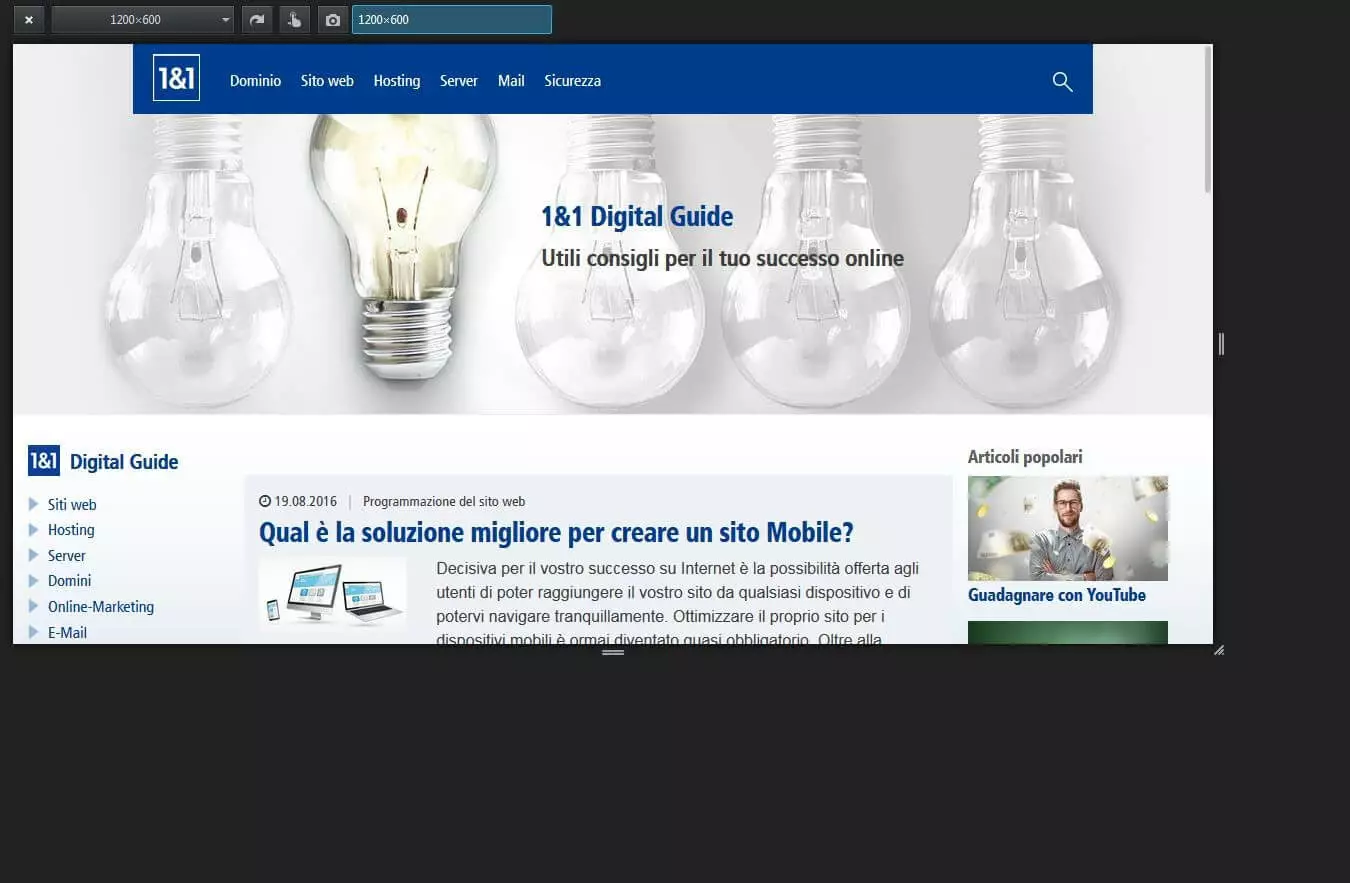Open Hosting category in sidebar
Screen dimensions: 1350x883
[71, 530]
